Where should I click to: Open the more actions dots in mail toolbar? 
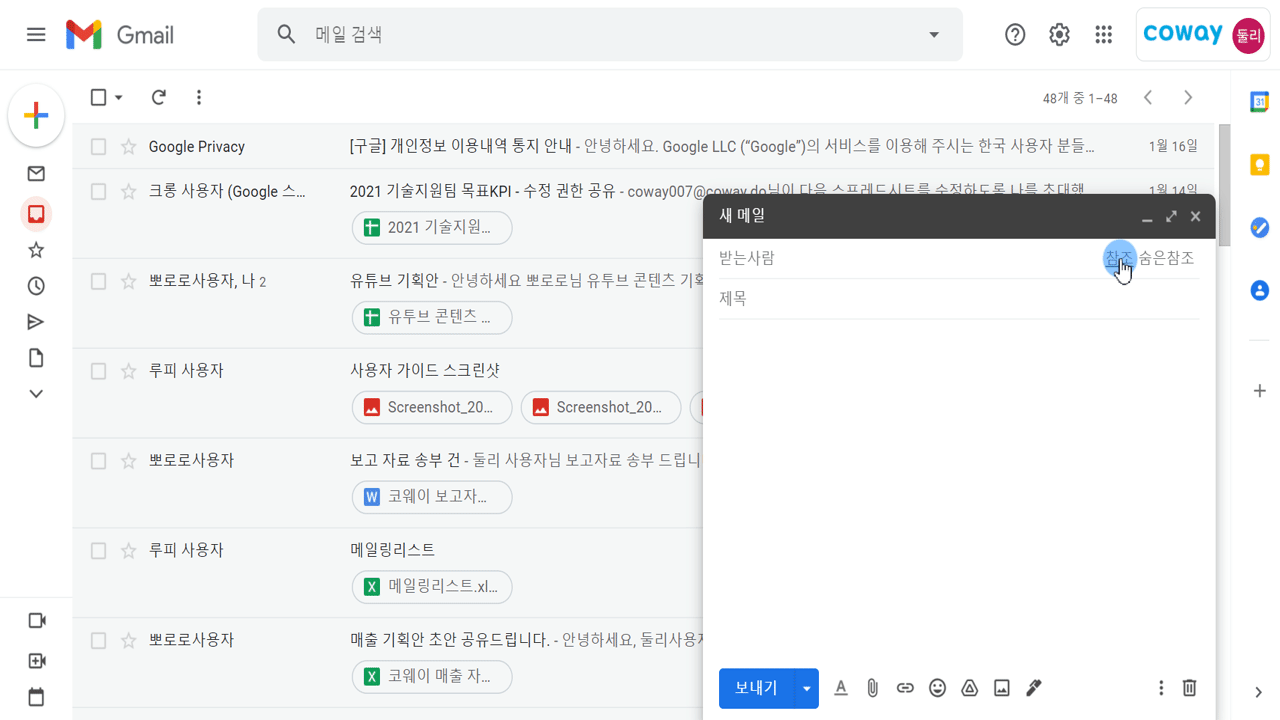pyautogui.click(x=199, y=97)
